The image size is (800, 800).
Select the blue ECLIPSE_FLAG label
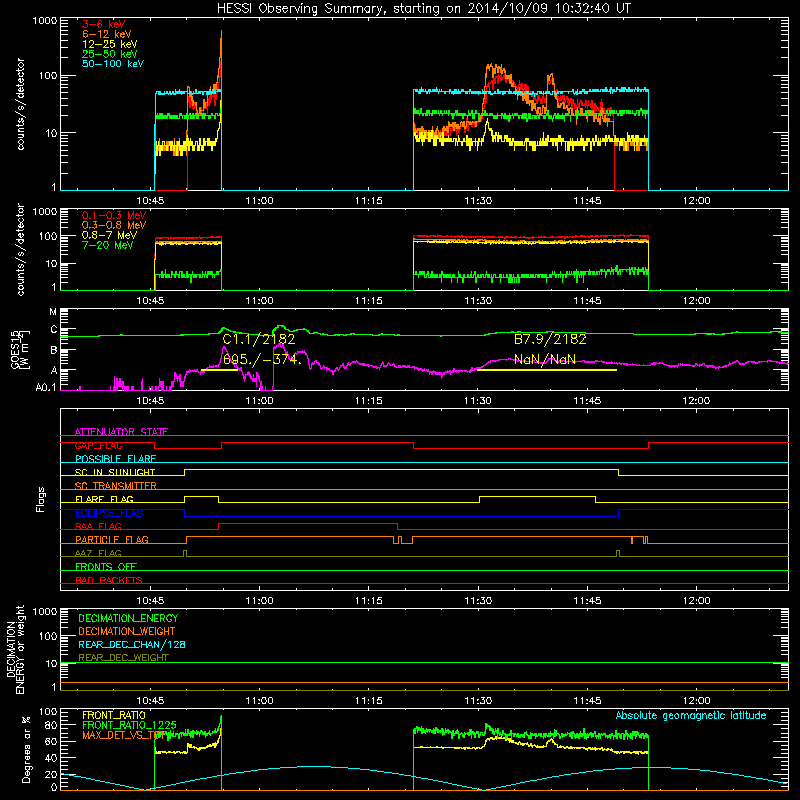[109, 513]
